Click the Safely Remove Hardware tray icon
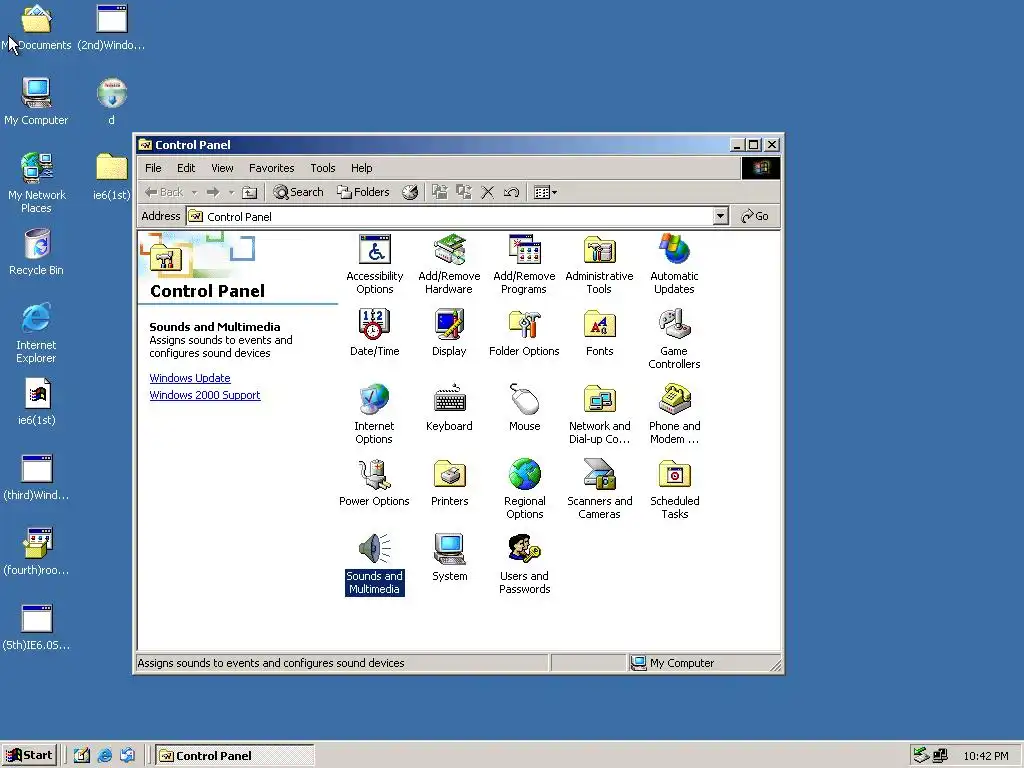Viewport: 1024px width, 768px height. tap(921, 756)
